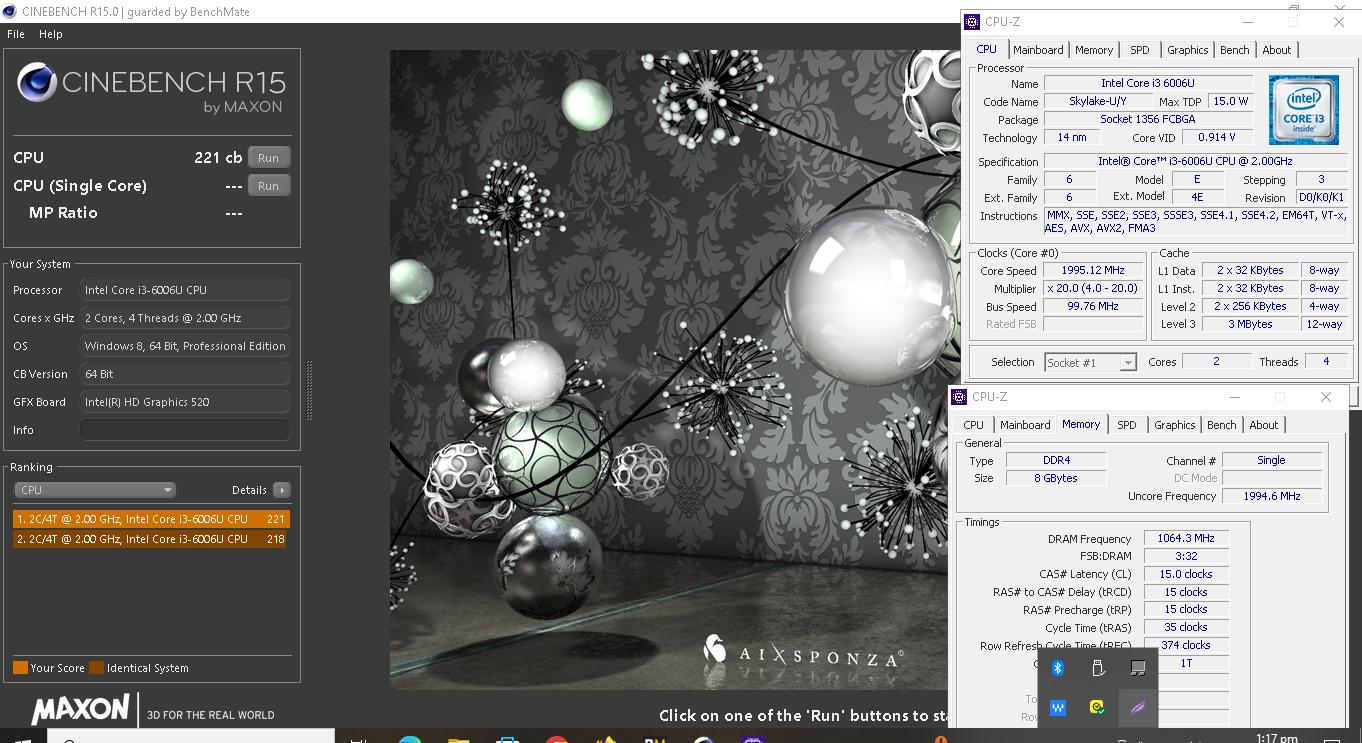Click the memory Type value DDR4
The height and width of the screenshot is (743, 1362).
tap(1056, 460)
